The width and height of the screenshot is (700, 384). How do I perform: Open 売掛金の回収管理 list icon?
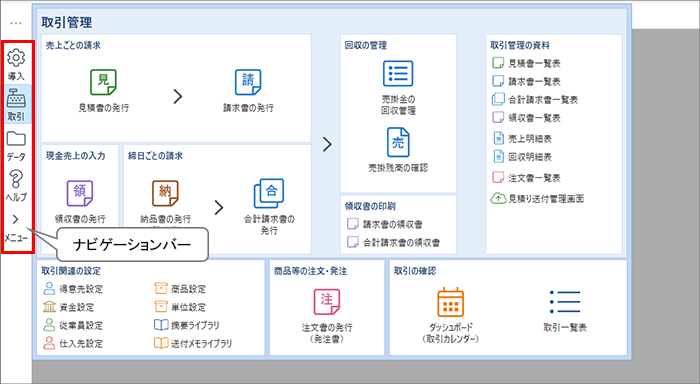[x=398, y=73]
